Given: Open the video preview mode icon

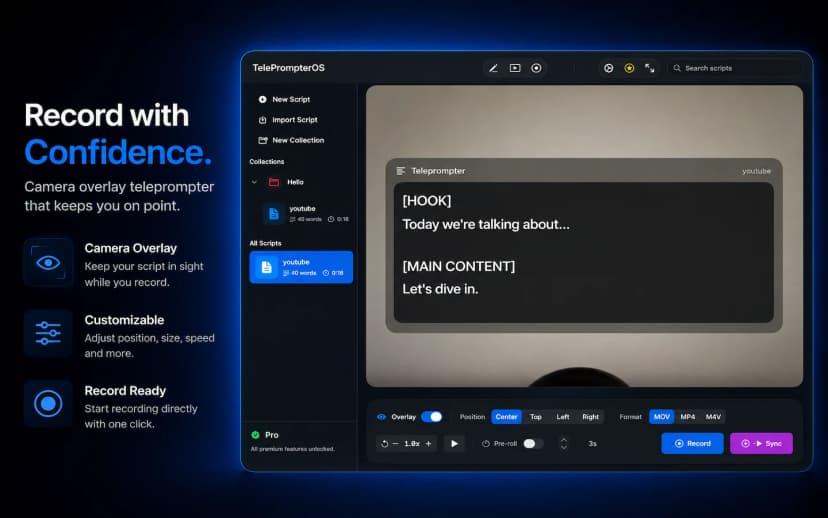Looking at the screenshot, I should [515, 68].
